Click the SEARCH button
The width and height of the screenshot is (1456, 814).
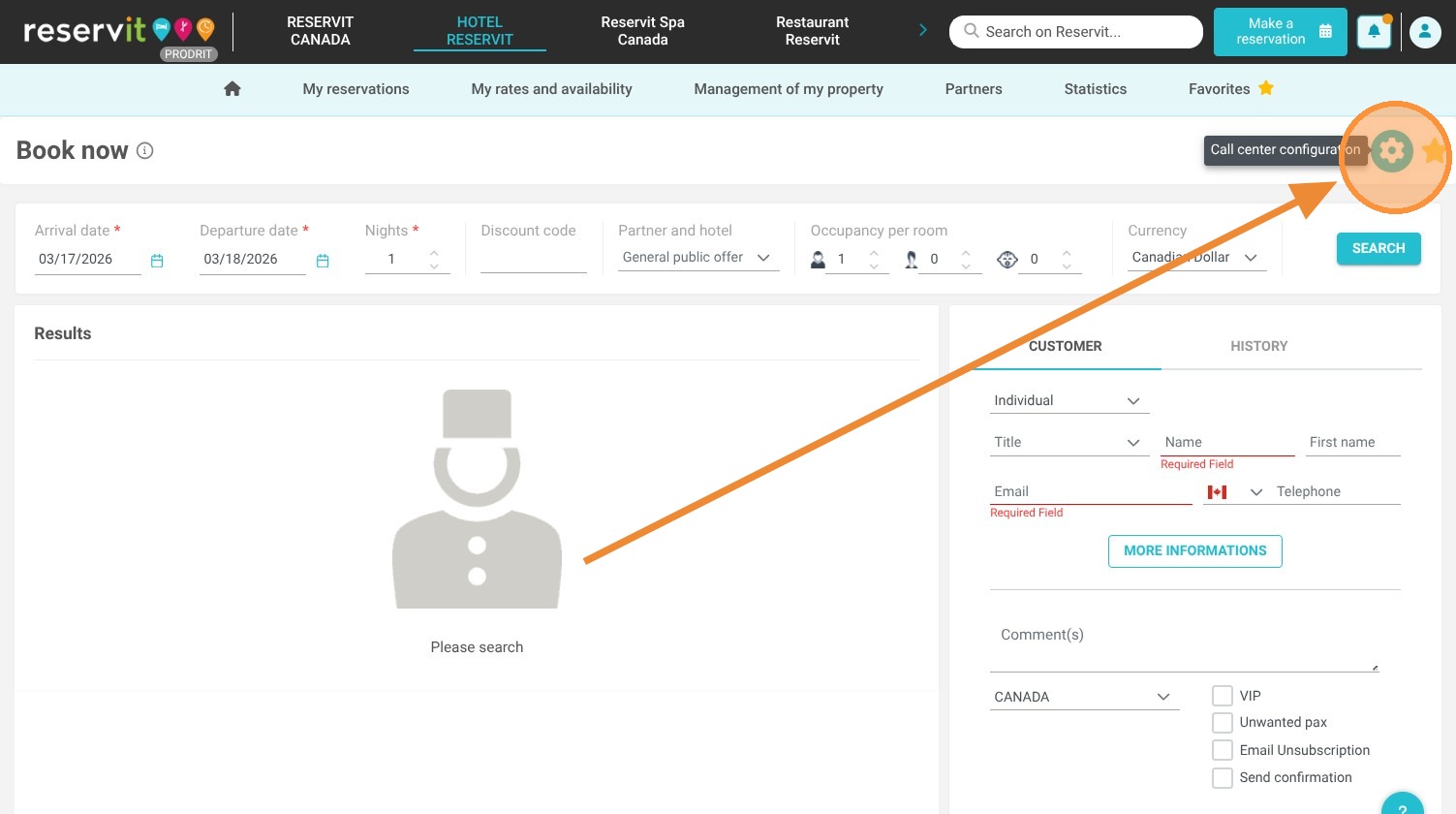pos(1379,249)
